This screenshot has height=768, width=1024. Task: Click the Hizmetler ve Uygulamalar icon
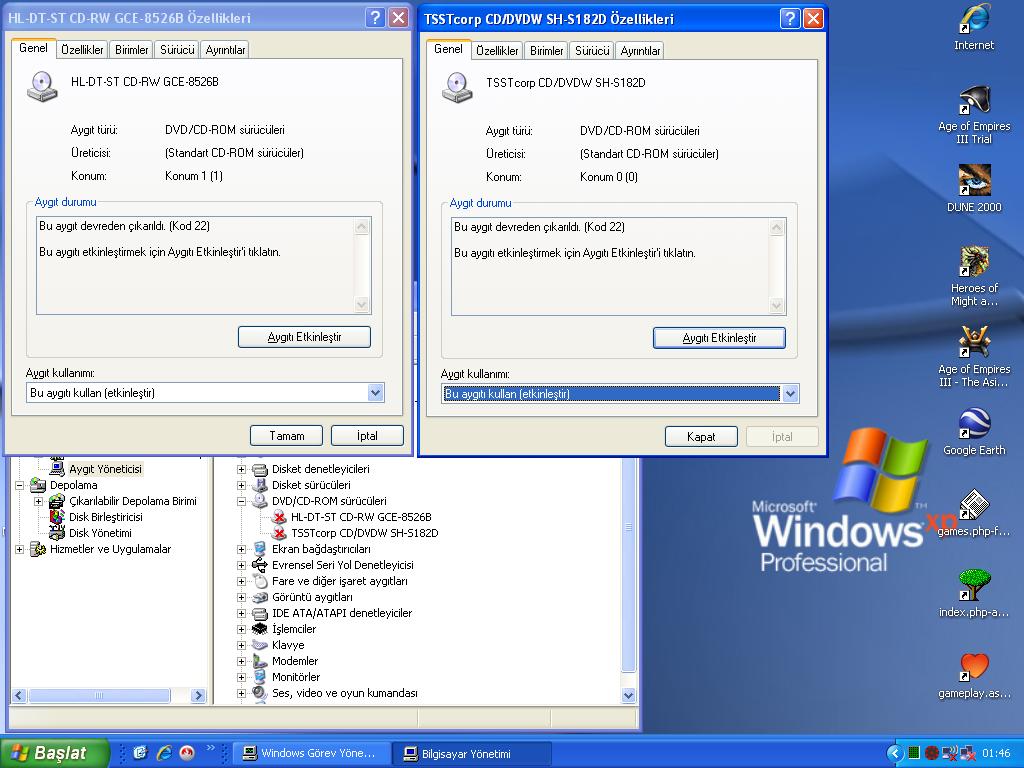coord(38,549)
